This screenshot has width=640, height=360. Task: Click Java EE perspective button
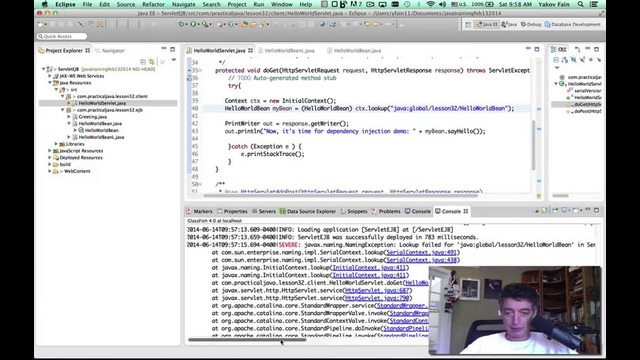pyautogui.click(x=487, y=24)
